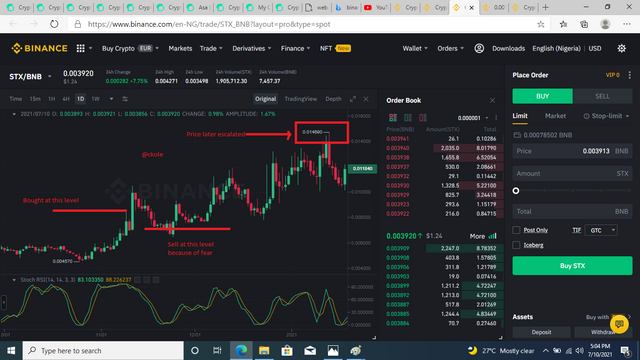Click the order amount percentage slider handle
This screenshot has height=360, width=640.
pos(516,191)
